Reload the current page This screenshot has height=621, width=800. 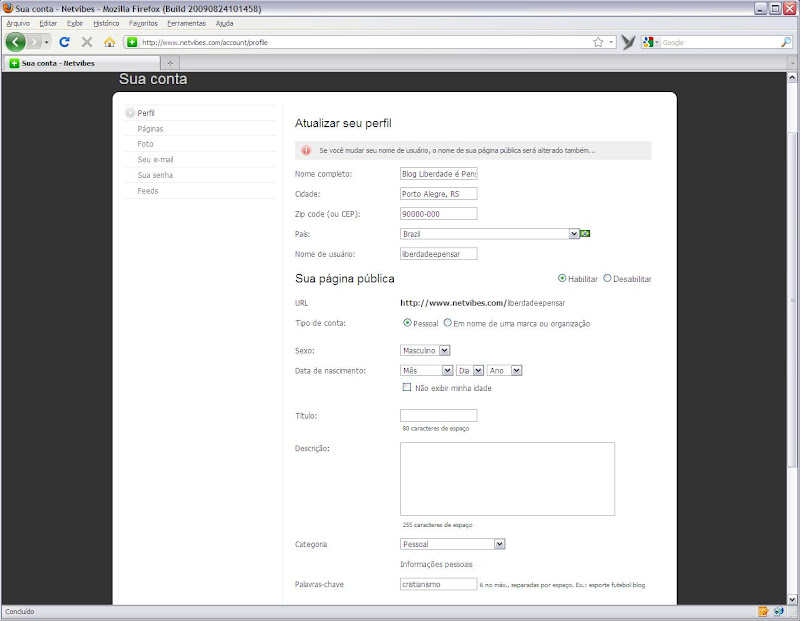click(64, 42)
